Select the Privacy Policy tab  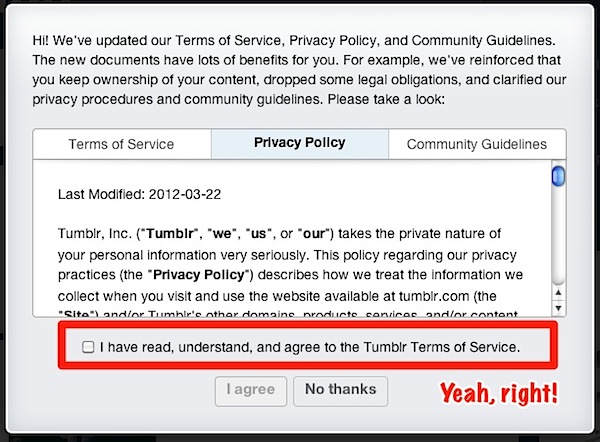pos(300,144)
